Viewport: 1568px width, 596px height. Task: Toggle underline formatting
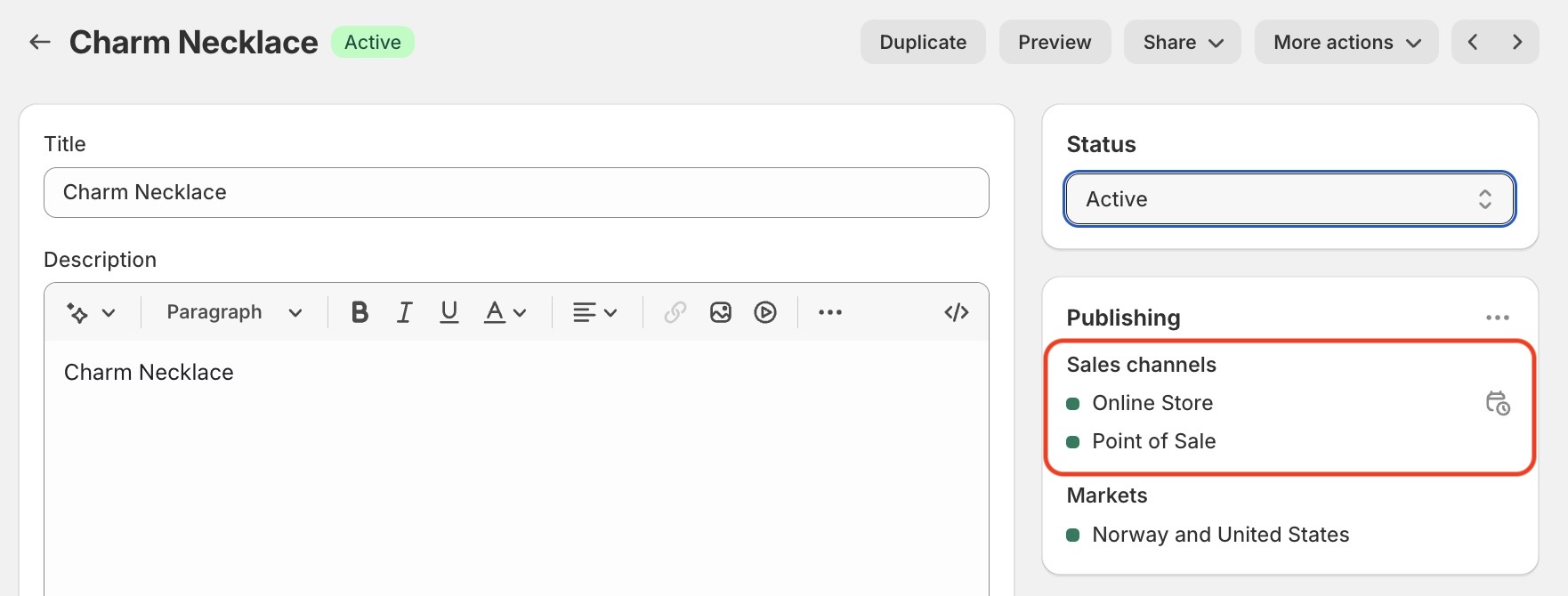coord(449,312)
